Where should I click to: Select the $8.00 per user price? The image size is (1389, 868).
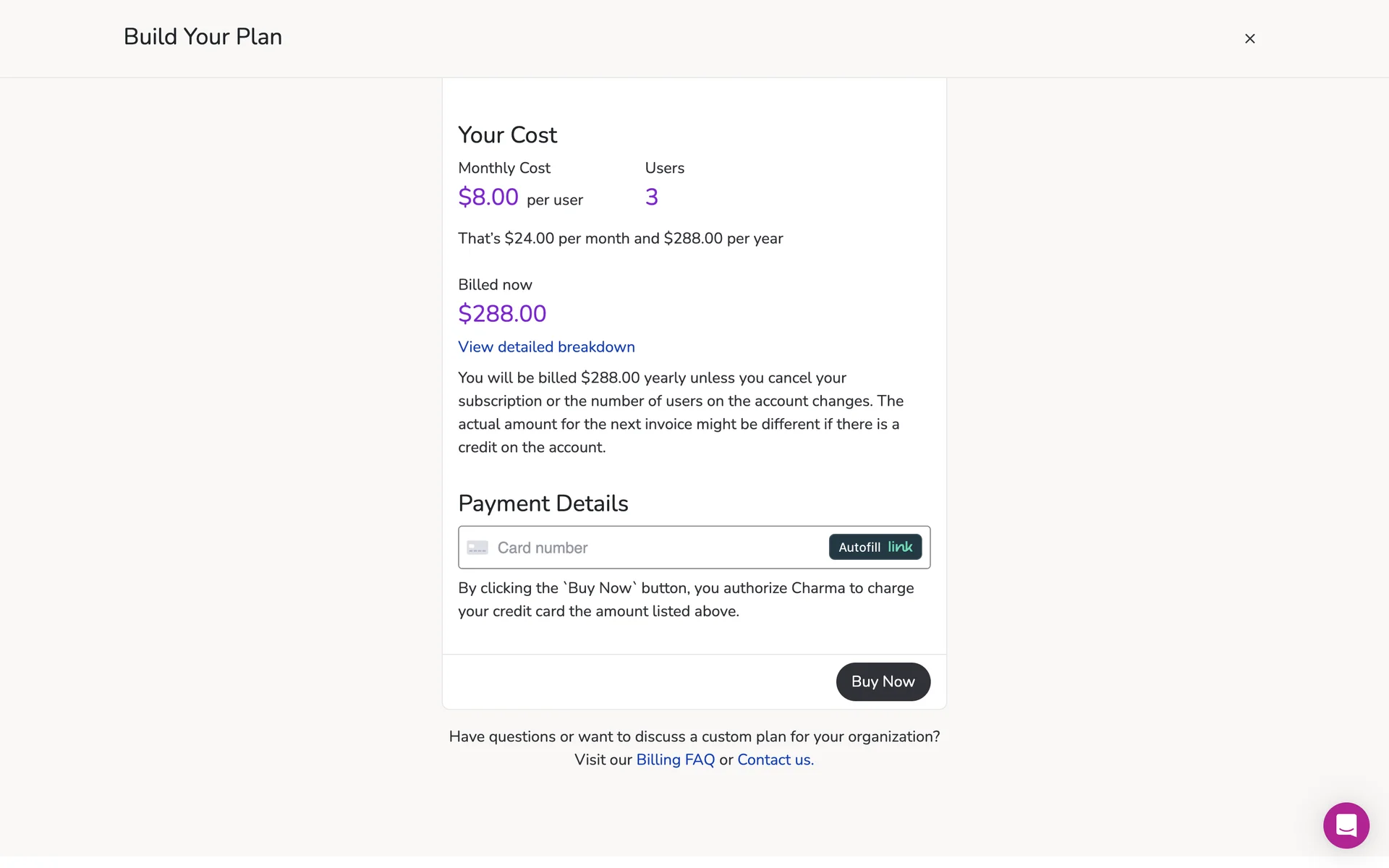[488, 197]
